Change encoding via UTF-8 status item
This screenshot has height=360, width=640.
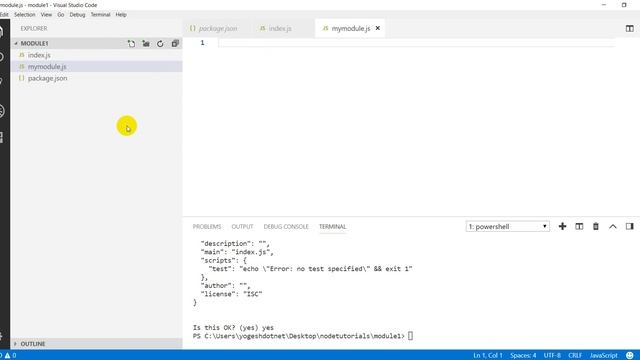552,356
